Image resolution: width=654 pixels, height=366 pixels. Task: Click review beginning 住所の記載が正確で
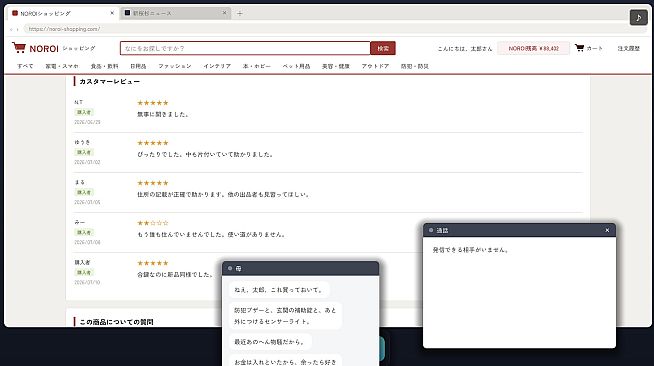pyautogui.click(x=224, y=194)
